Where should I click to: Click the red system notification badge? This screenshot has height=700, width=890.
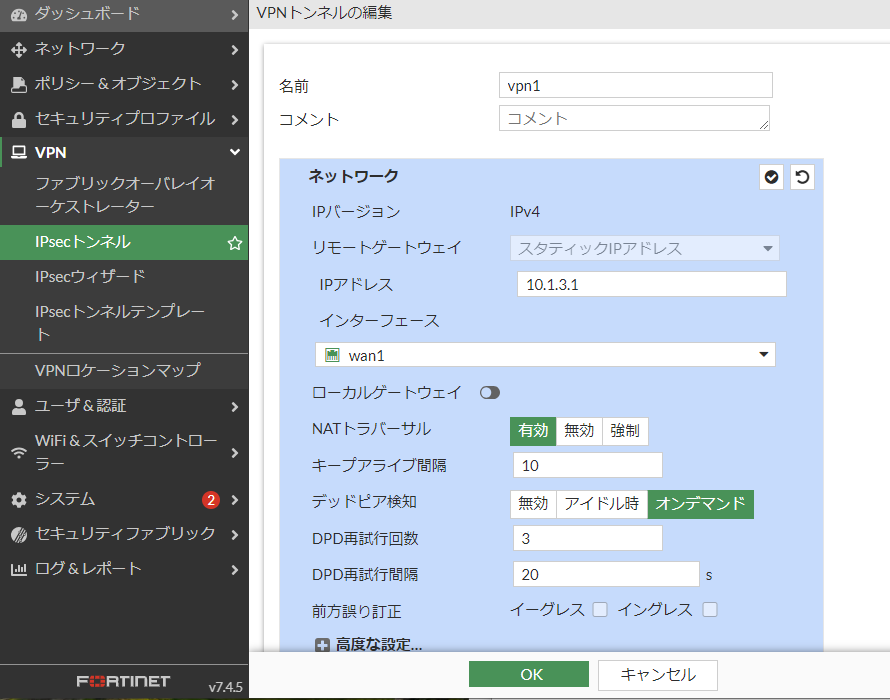point(211,500)
